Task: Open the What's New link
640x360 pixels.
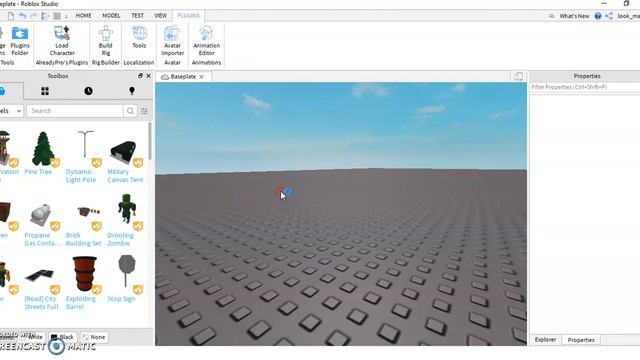Action: click(574, 16)
